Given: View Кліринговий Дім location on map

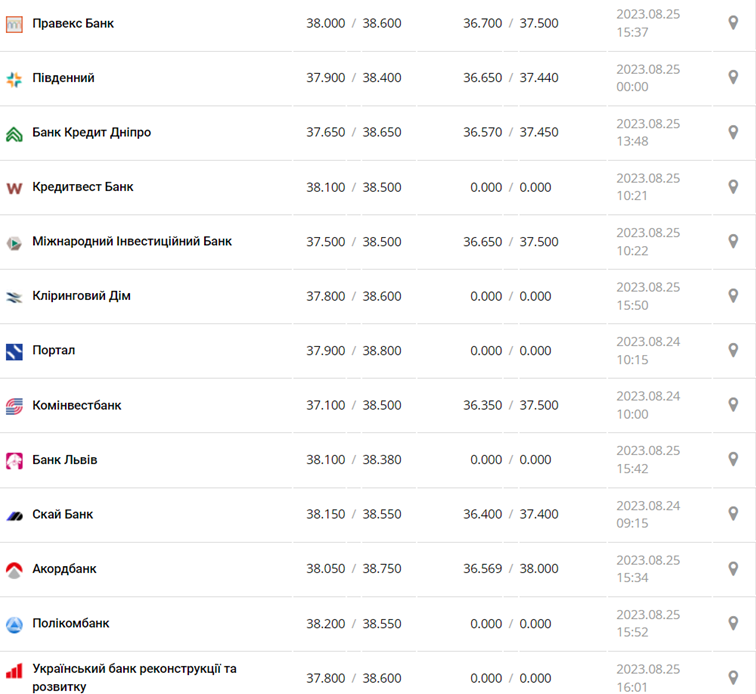Looking at the screenshot, I should [x=733, y=296].
